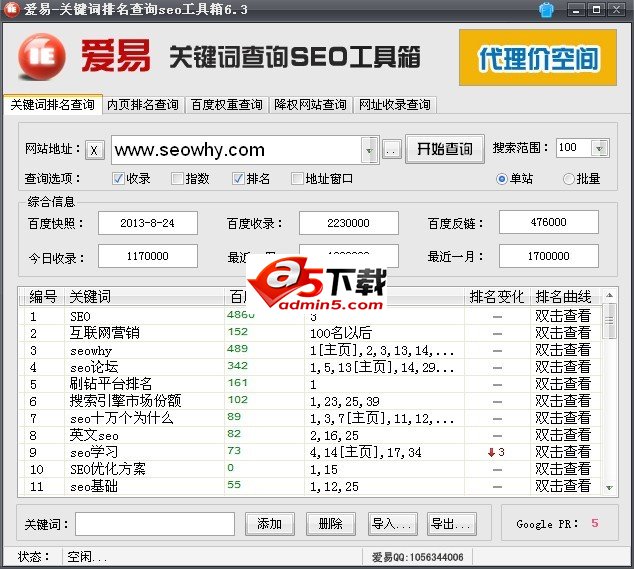
Task: Click ranking 2,16,25 in 英文seo row
Action: (334, 436)
